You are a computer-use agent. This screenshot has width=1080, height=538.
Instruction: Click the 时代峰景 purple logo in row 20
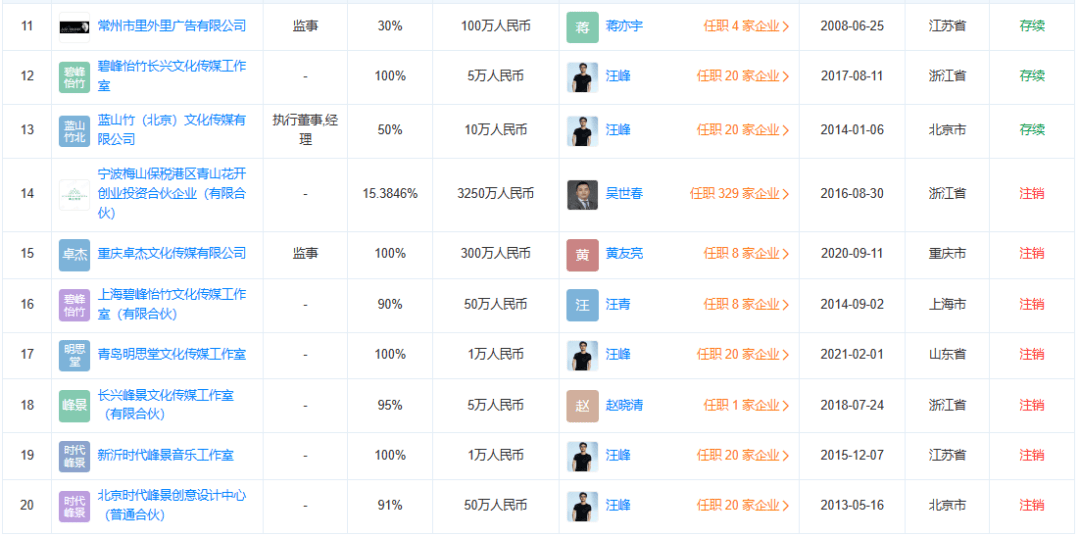pyautogui.click(x=75, y=506)
